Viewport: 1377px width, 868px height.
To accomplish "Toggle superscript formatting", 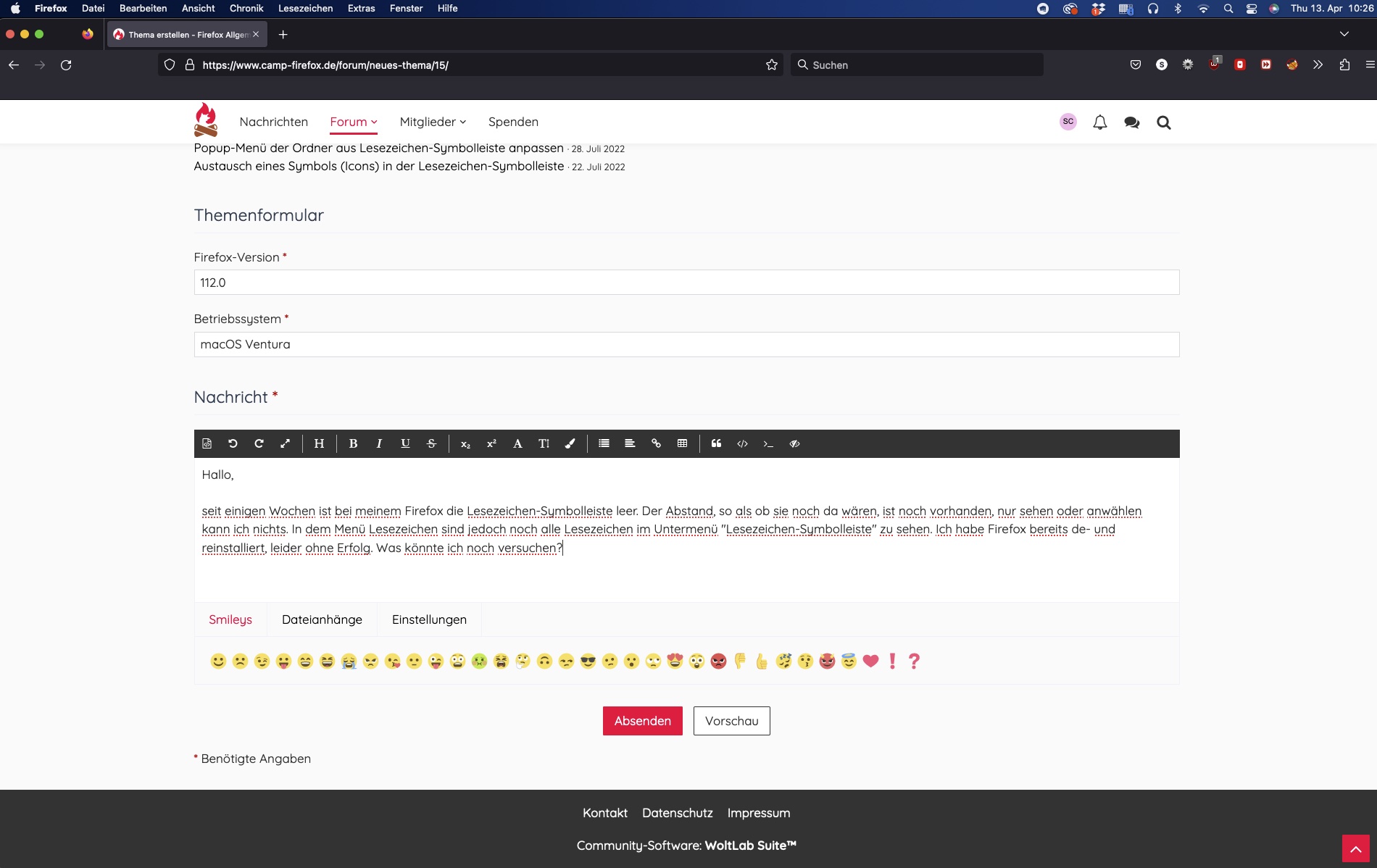I will point(491,443).
